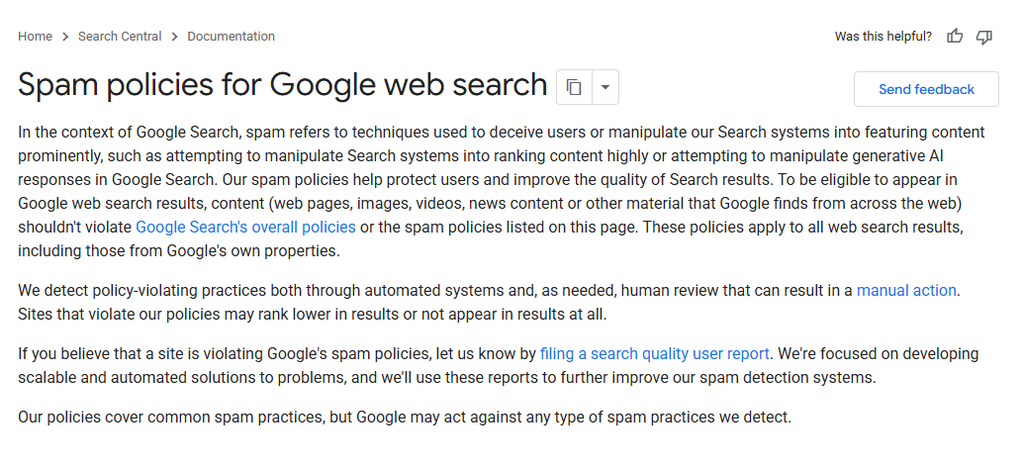Click paragraph starting In the context of Google Search

(x=501, y=191)
